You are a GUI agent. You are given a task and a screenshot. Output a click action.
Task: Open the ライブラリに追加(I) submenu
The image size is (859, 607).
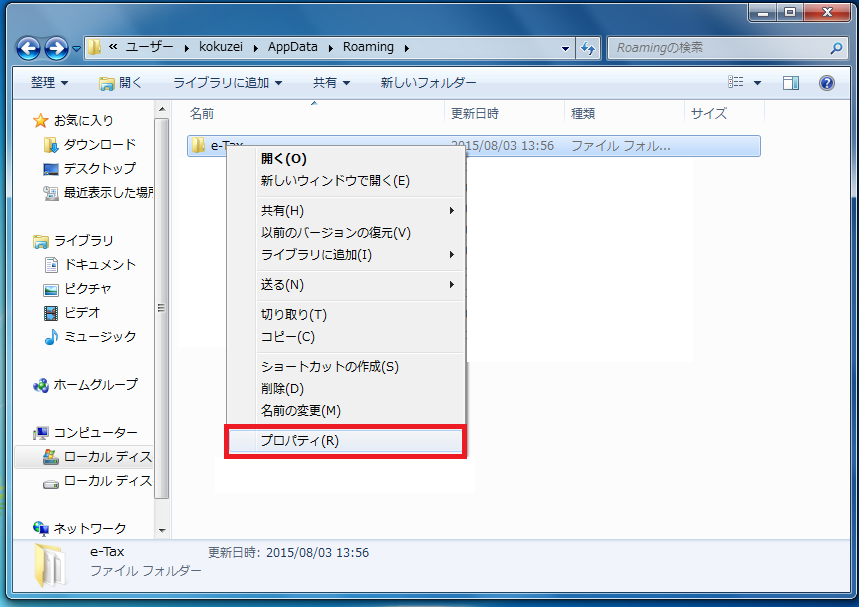coord(346,254)
